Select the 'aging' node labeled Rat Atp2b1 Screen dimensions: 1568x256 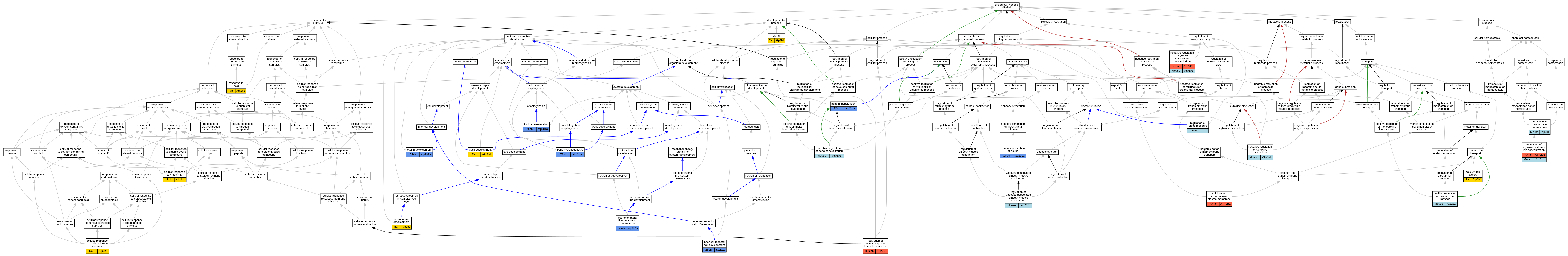click(x=776, y=38)
